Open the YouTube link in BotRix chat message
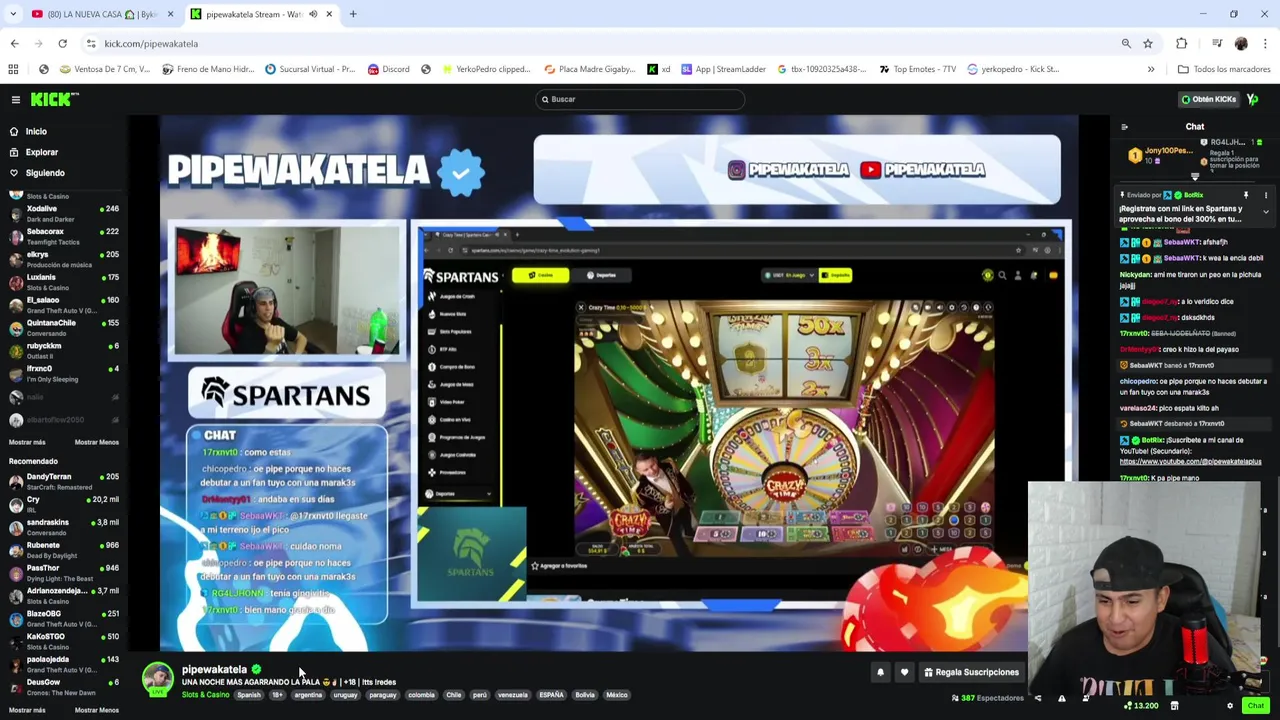Image resolution: width=1280 pixels, height=720 pixels. tap(1190, 462)
